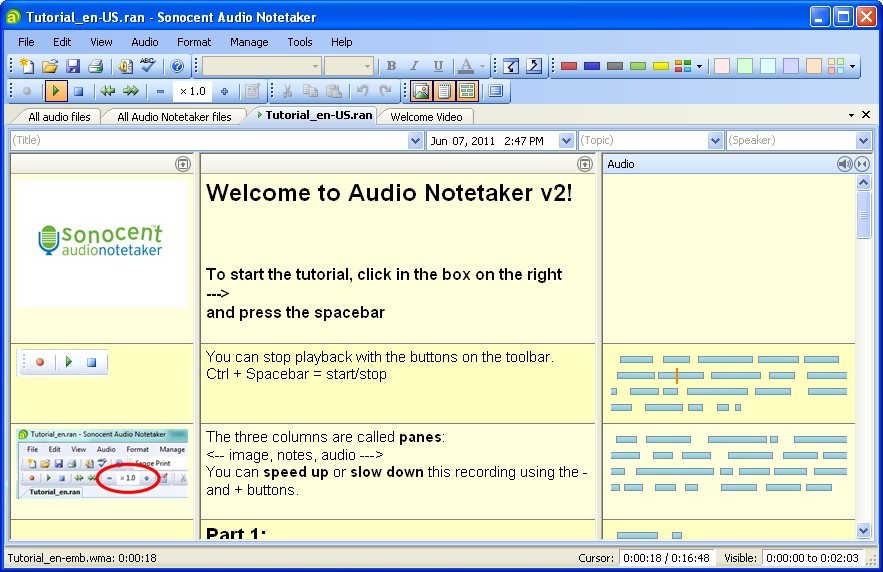Undo the last action

363,91
